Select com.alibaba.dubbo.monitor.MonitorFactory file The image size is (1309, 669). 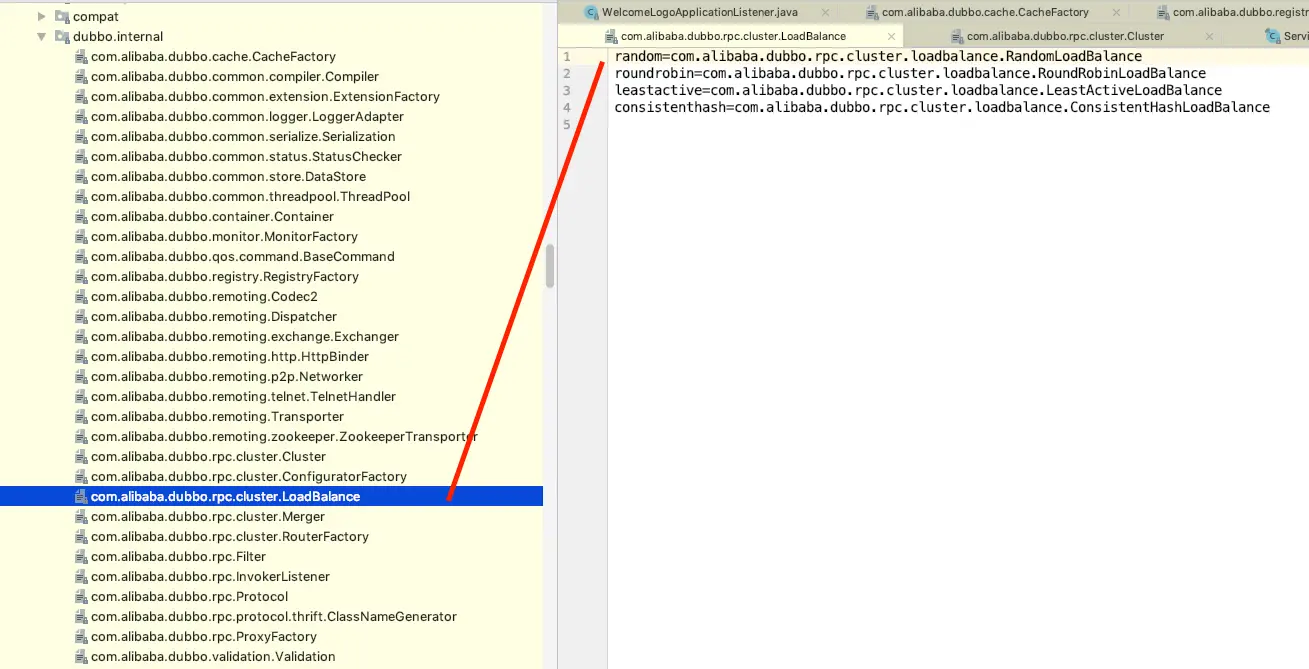tap(224, 237)
